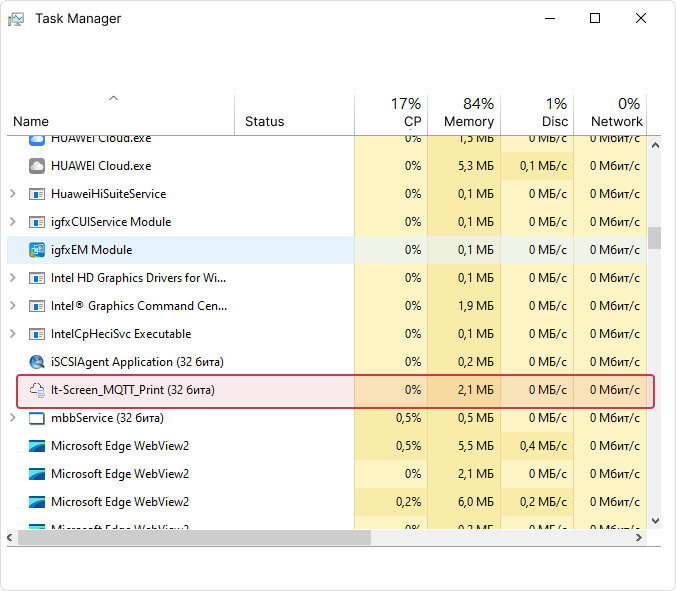Click the iSCSIAgent Application globe icon
The width and height of the screenshot is (676, 591).
pos(37,362)
